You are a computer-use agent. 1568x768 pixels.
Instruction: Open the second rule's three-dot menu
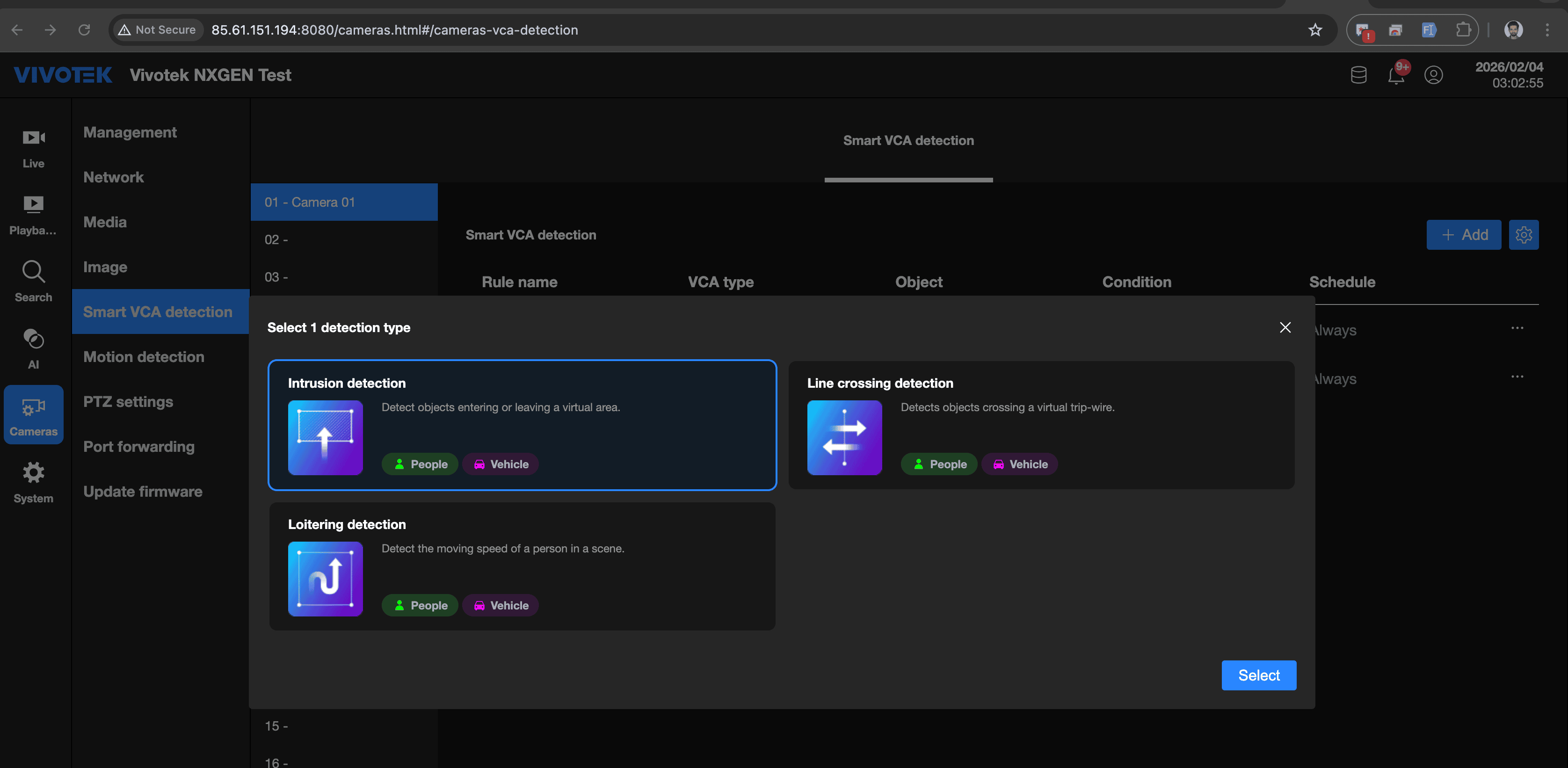click(x=1517, y=377)
